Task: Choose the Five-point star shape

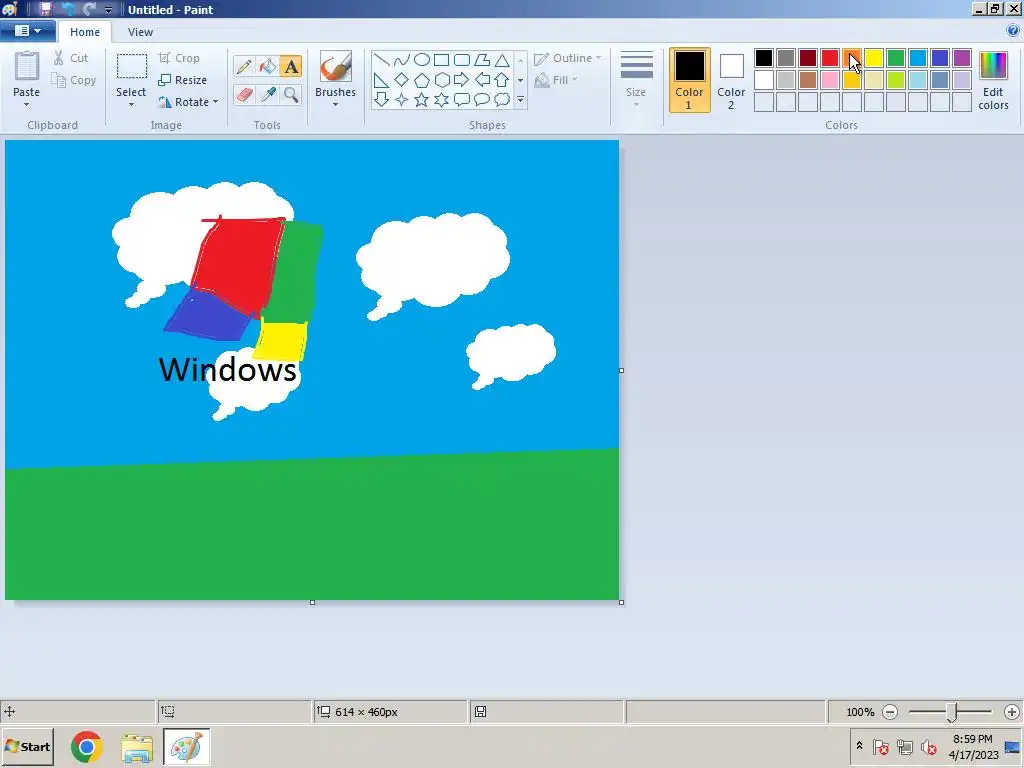Action: (x=422, y=99)
